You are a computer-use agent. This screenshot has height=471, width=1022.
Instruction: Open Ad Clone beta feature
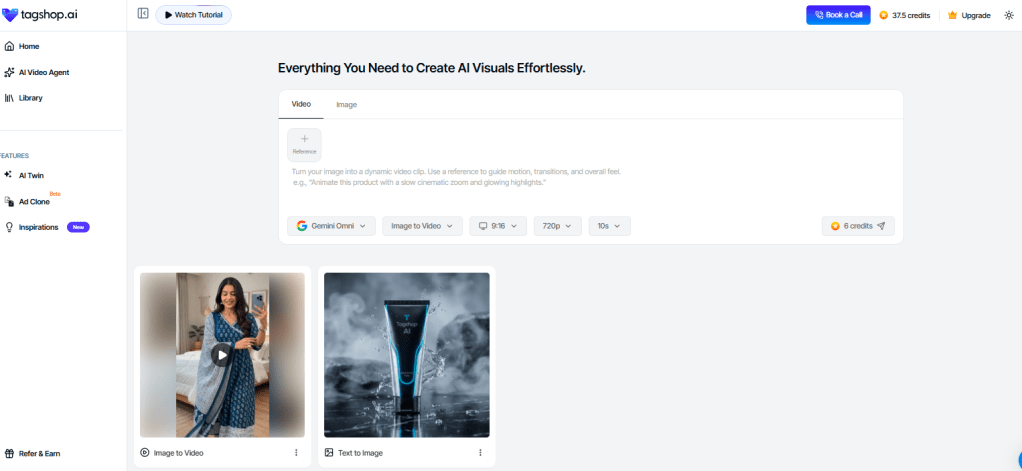pyautogui.click(x=27, y=201)
